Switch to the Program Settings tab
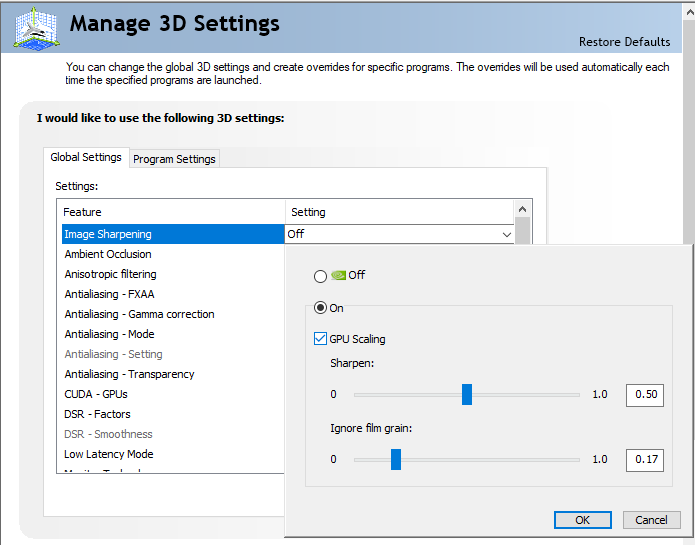 [174, 159]
